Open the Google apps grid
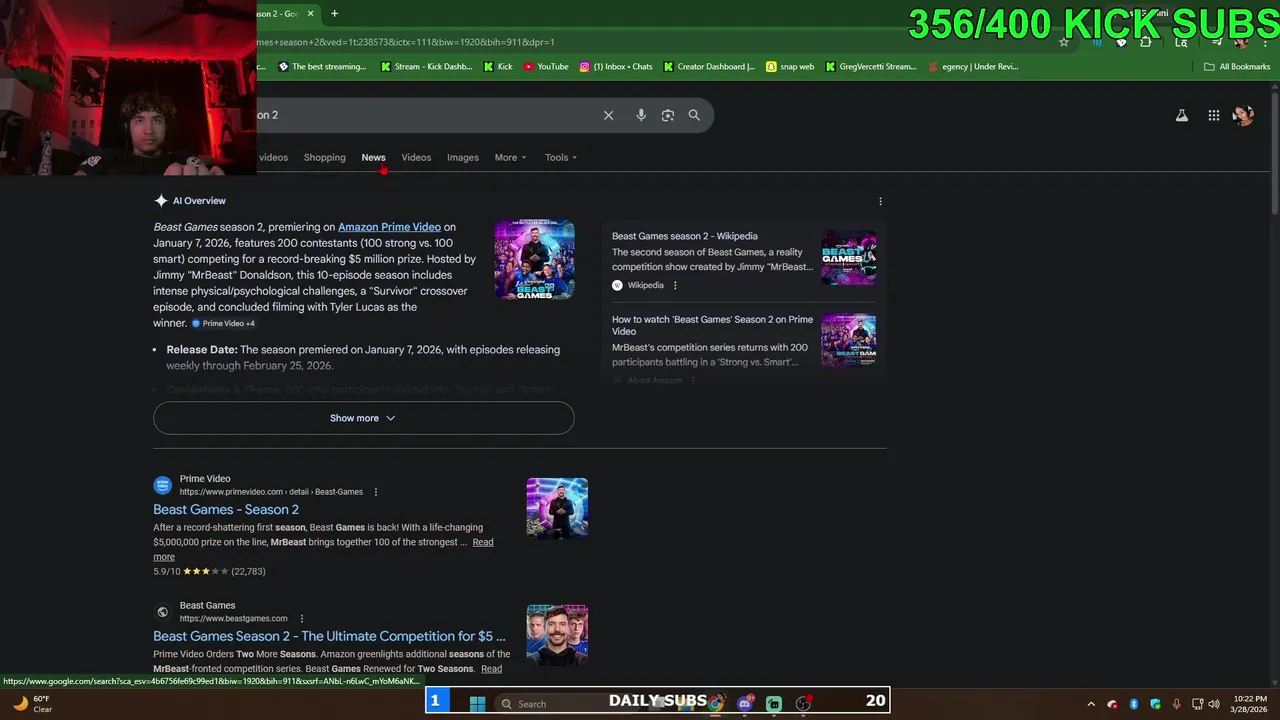1280x720 pixels. tap(1214, 115)
